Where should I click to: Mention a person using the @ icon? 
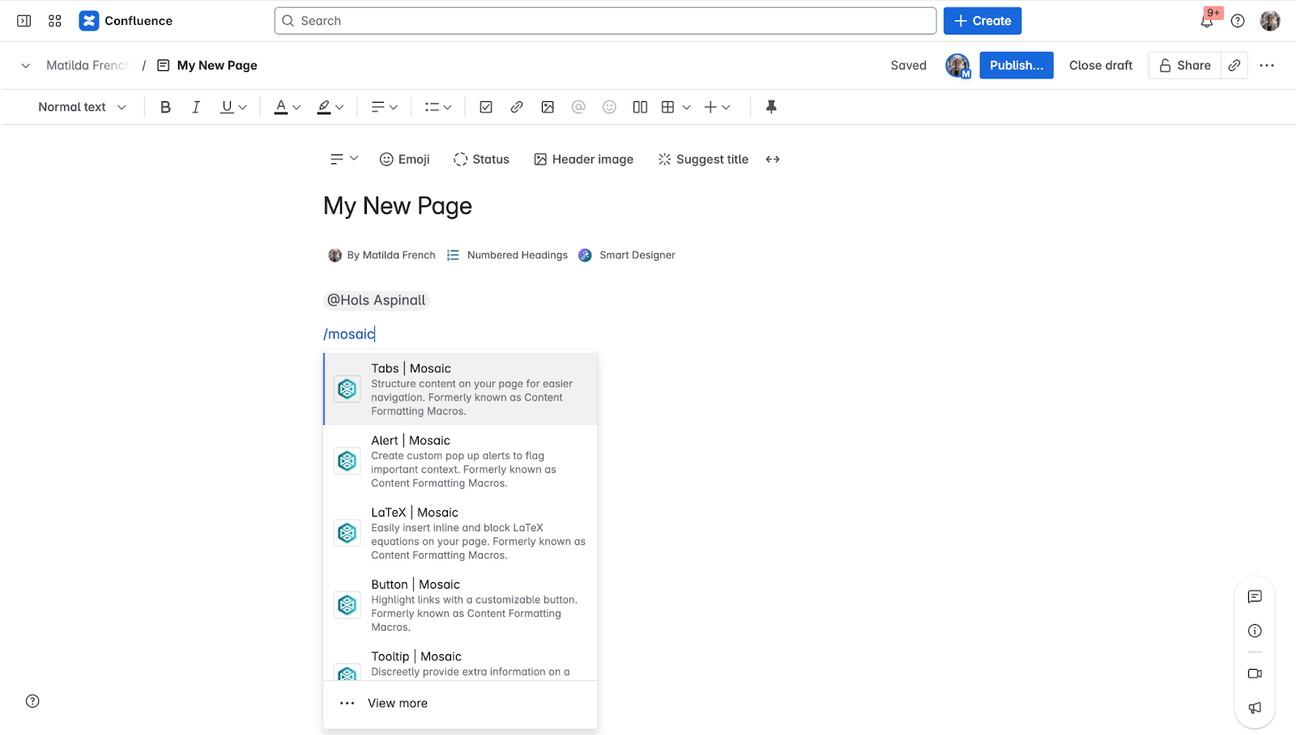(x=578, y=107)
